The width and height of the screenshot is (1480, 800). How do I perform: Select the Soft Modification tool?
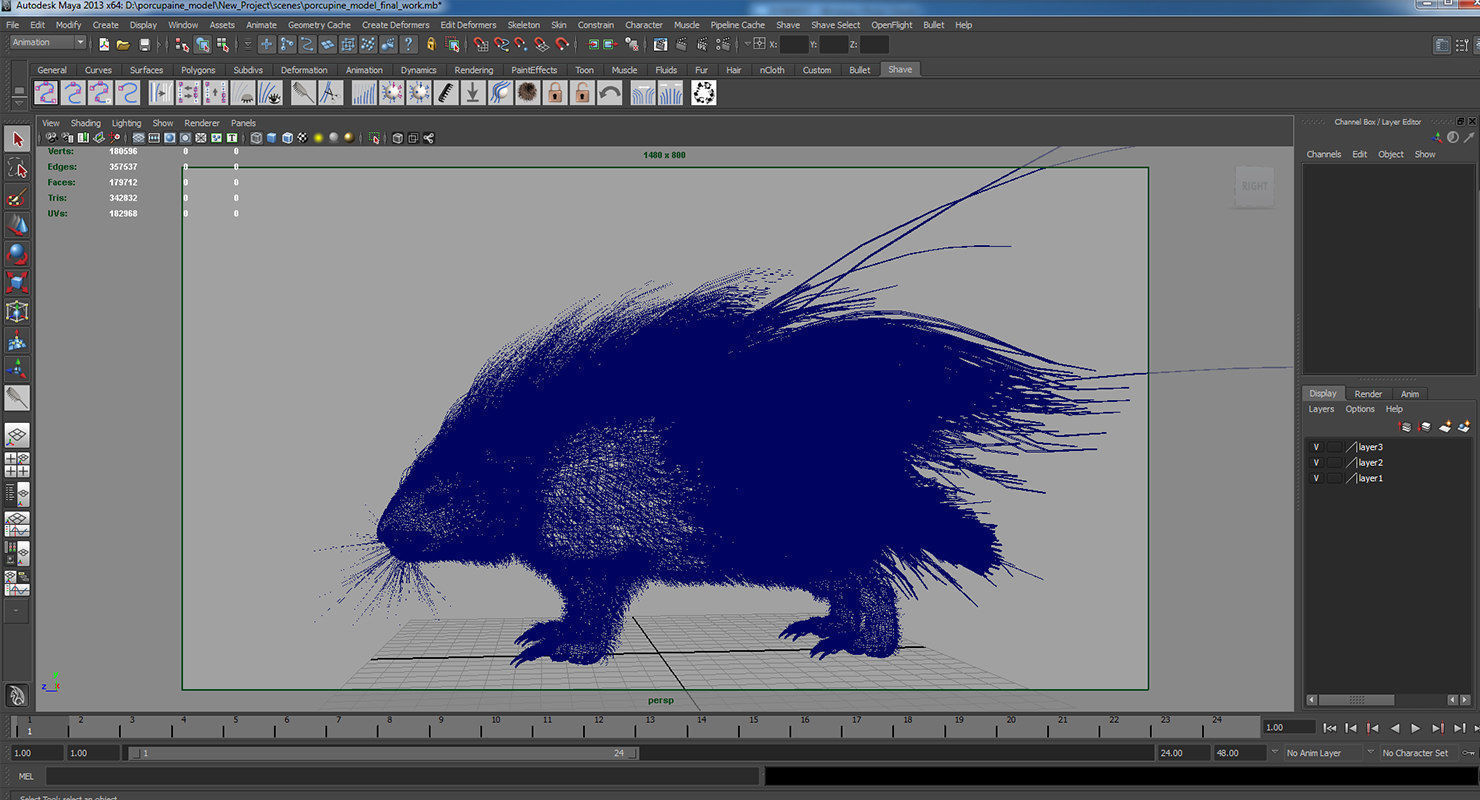[17, 341]
